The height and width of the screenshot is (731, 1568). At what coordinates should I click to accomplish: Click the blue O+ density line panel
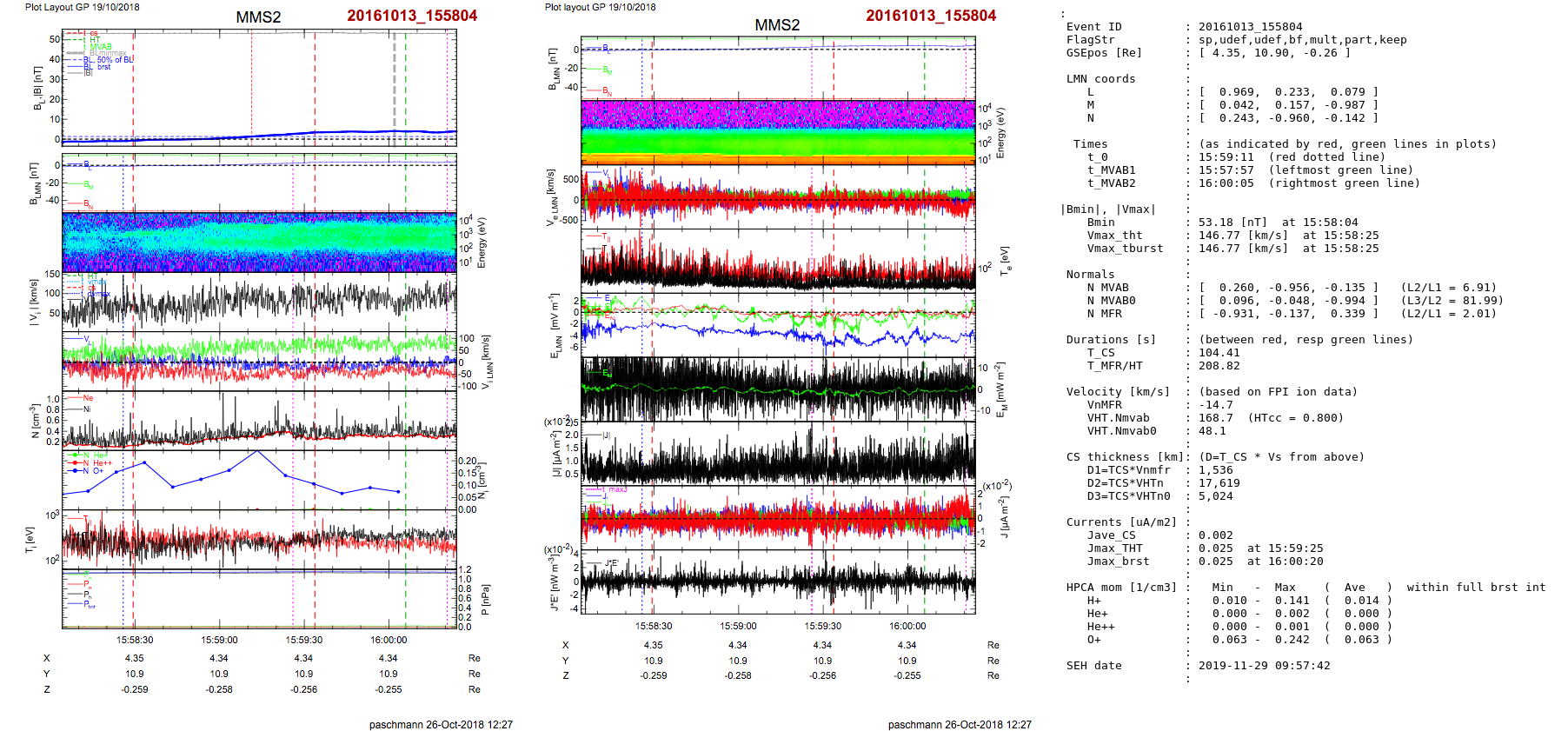click(x=259, y=479)
